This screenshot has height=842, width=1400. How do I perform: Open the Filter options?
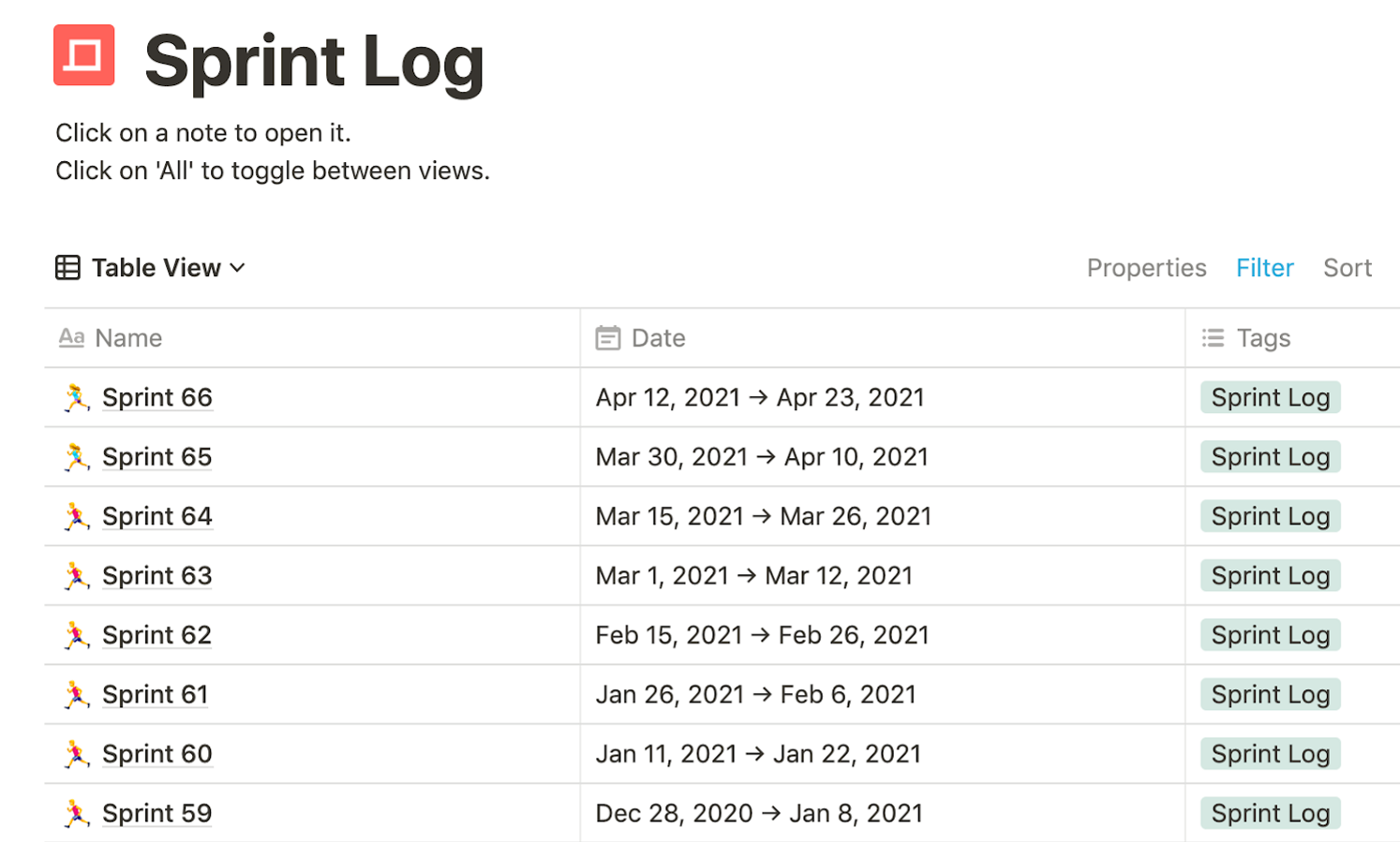tap(1264, 268)
